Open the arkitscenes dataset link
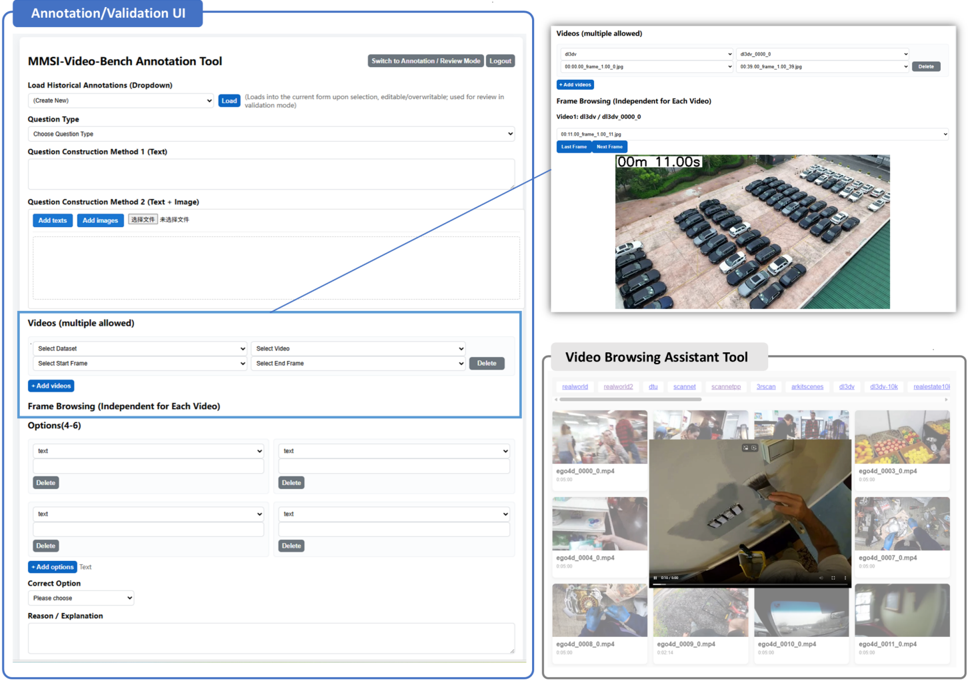 (807, 386)
